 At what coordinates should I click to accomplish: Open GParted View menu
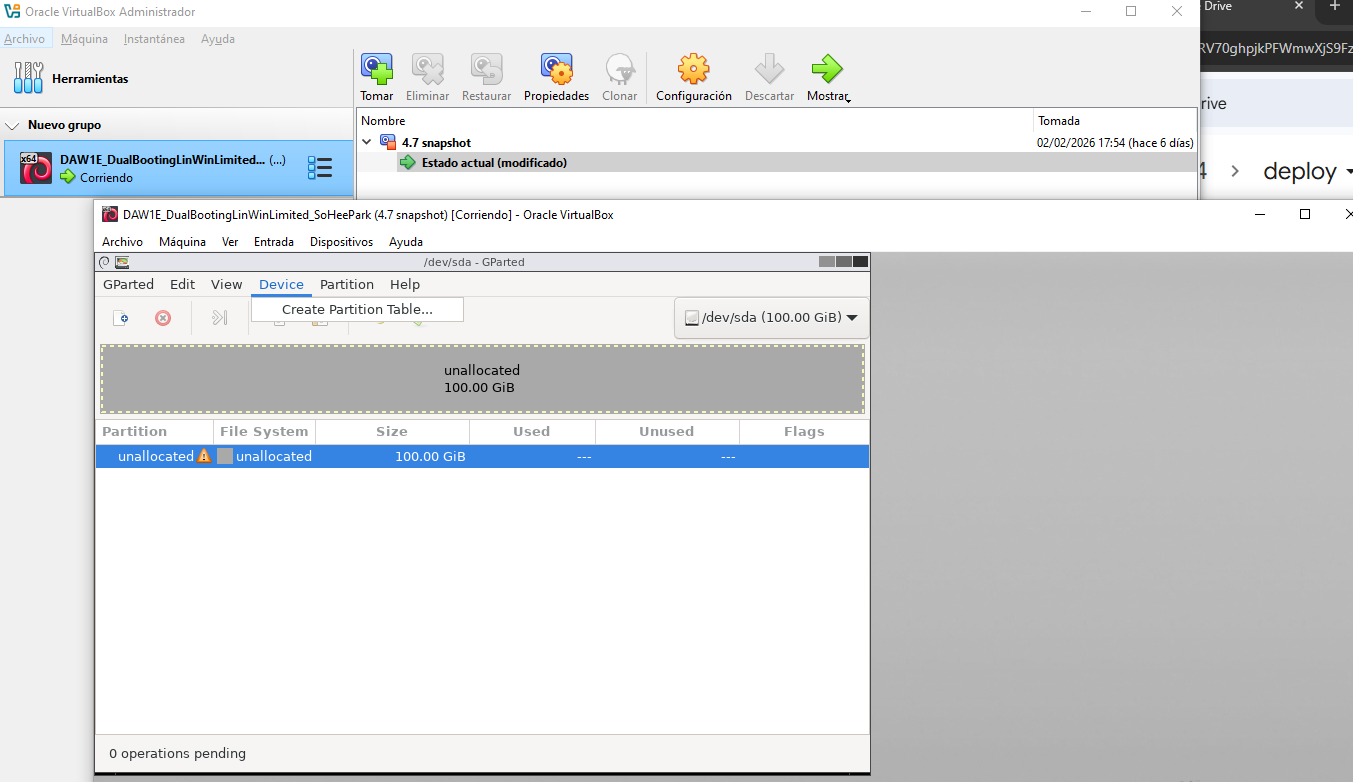pyautogui.click(x=226, y=285)
